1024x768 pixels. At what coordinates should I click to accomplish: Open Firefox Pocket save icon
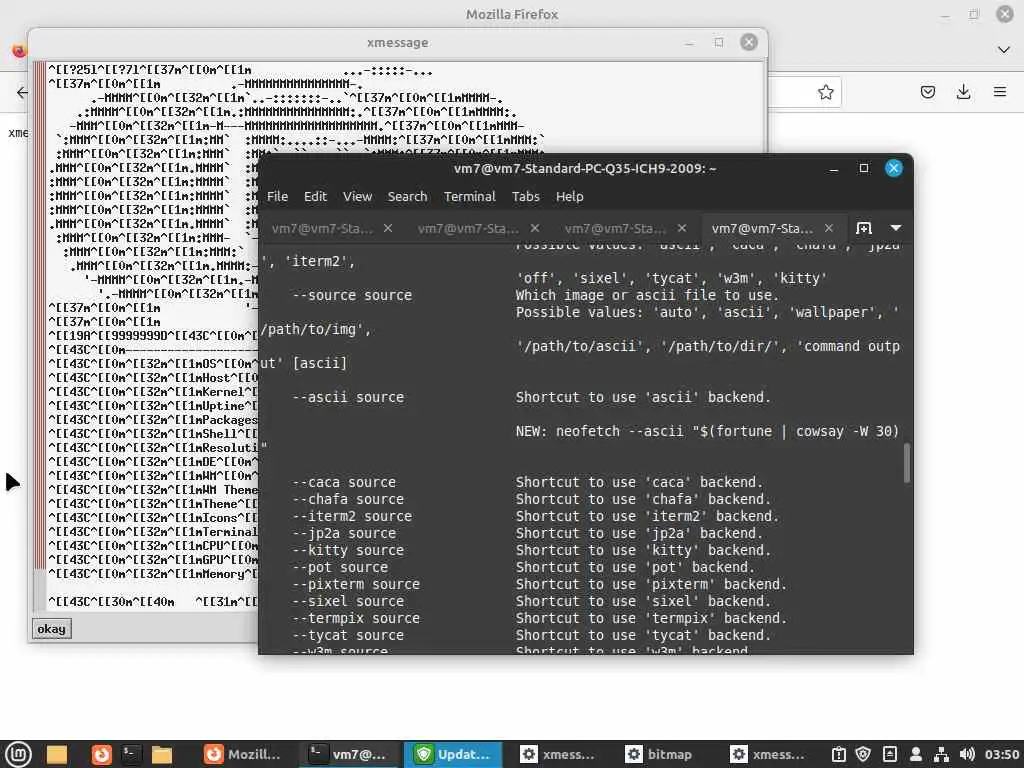tap(928, 92)
